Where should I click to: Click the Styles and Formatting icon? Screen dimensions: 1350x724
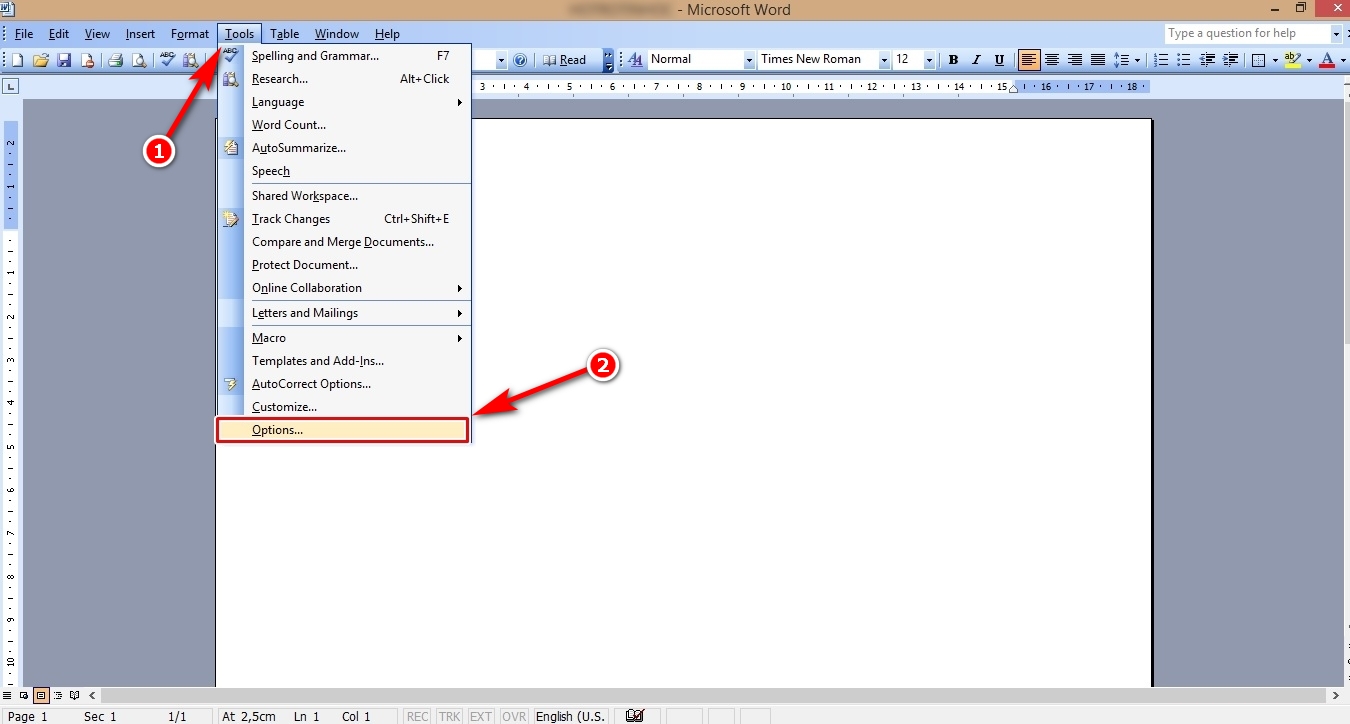coord(635,60)
